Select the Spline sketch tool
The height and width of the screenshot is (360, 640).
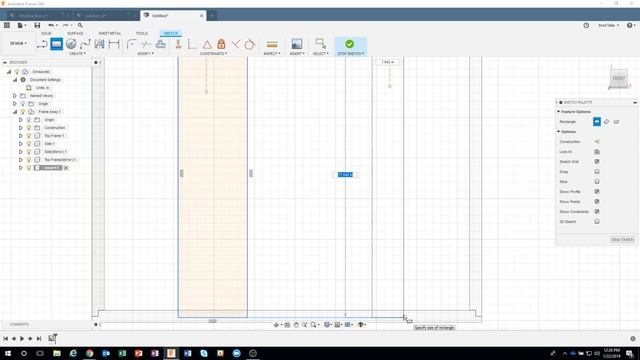[85, 44]
